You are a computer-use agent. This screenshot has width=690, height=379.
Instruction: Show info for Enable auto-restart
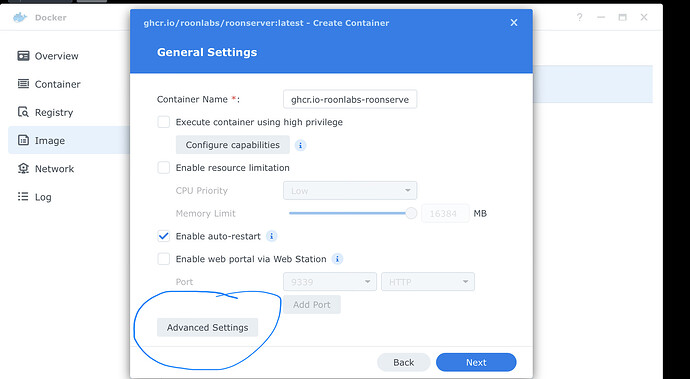[x=272, y=236]
